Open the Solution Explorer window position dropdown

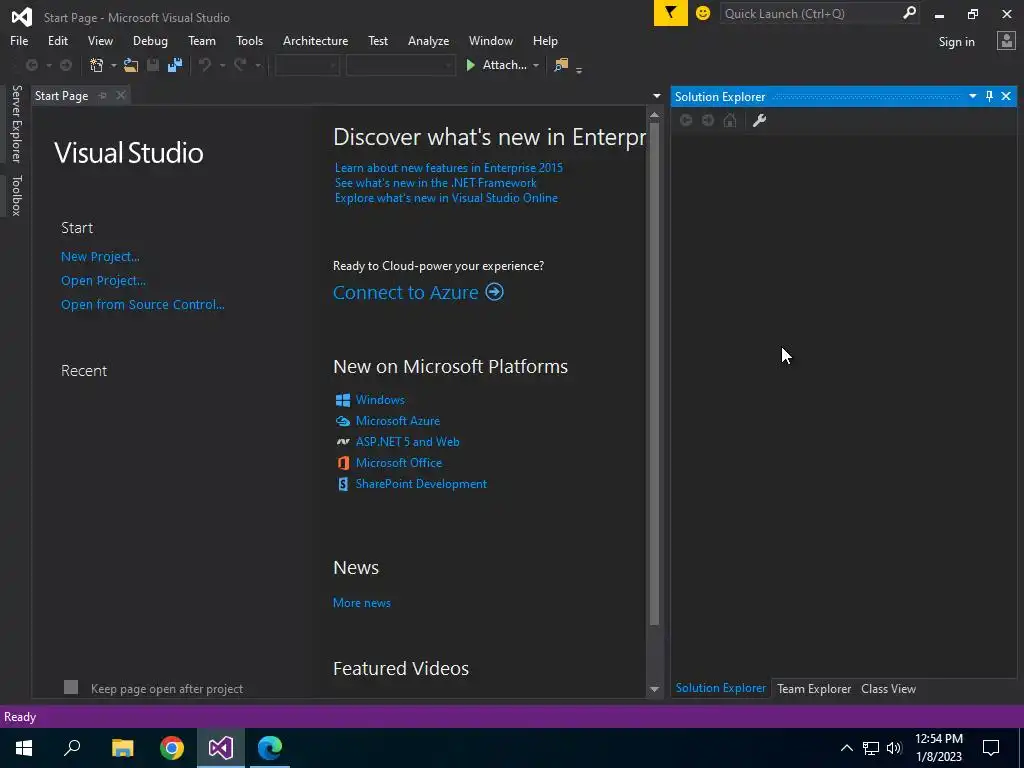tap(972, 96)
